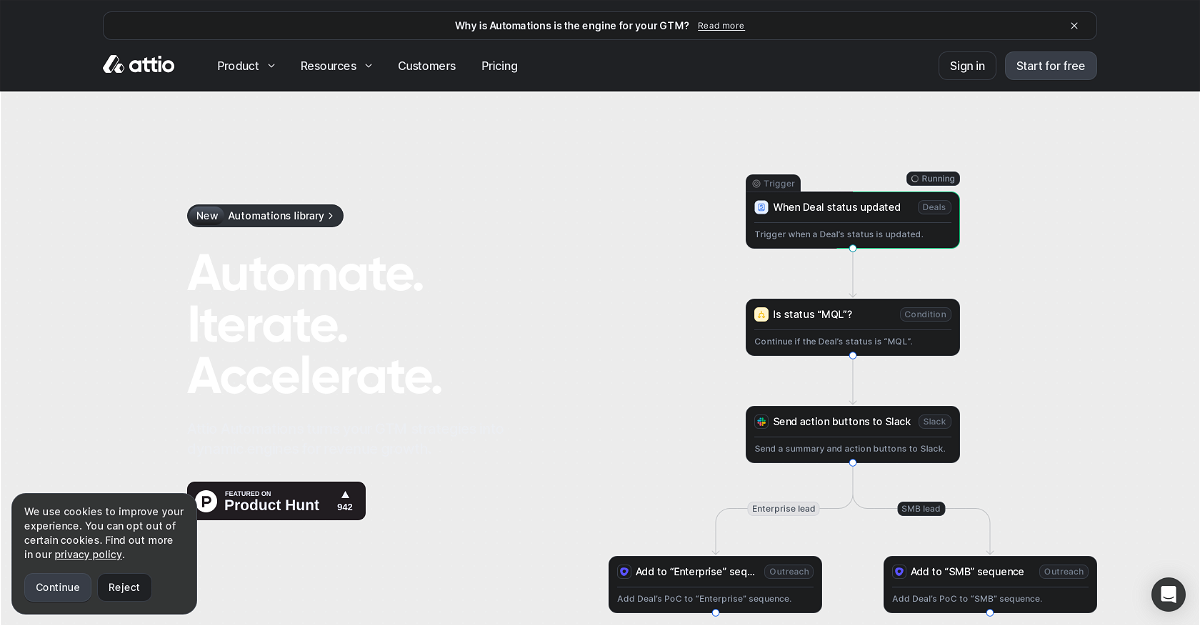Click the Enterprise sequence Outreach node icon
Image resolution: width=1200 pixels, height=626 pixels.
[624, 572]
